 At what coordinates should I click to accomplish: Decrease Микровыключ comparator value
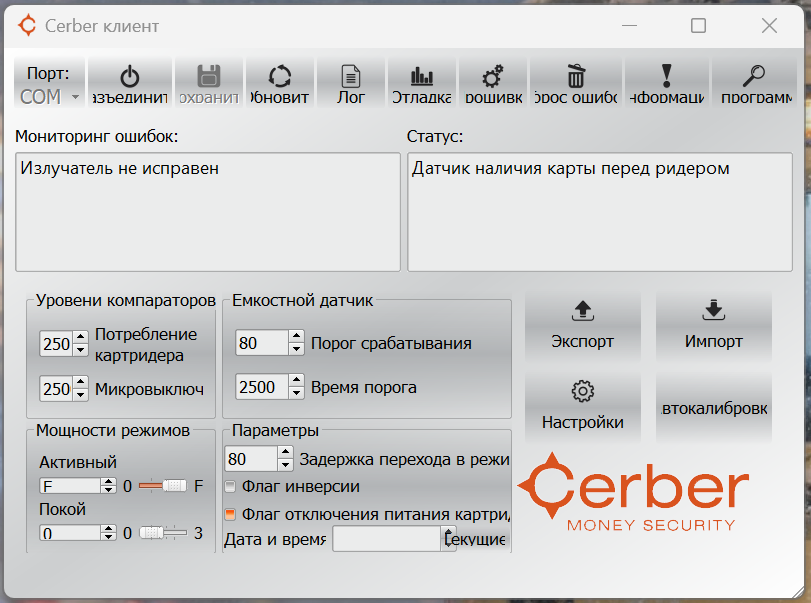[80, 395]
